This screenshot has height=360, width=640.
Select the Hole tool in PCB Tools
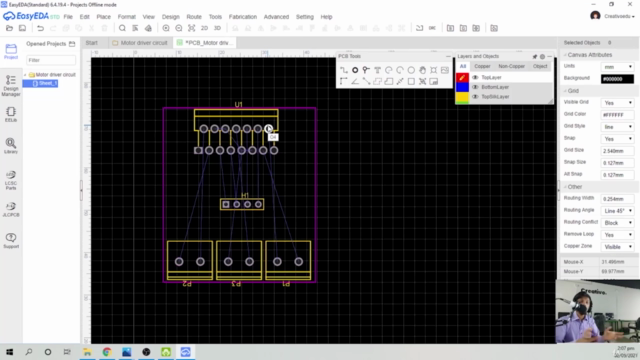[x=433, y=70]
